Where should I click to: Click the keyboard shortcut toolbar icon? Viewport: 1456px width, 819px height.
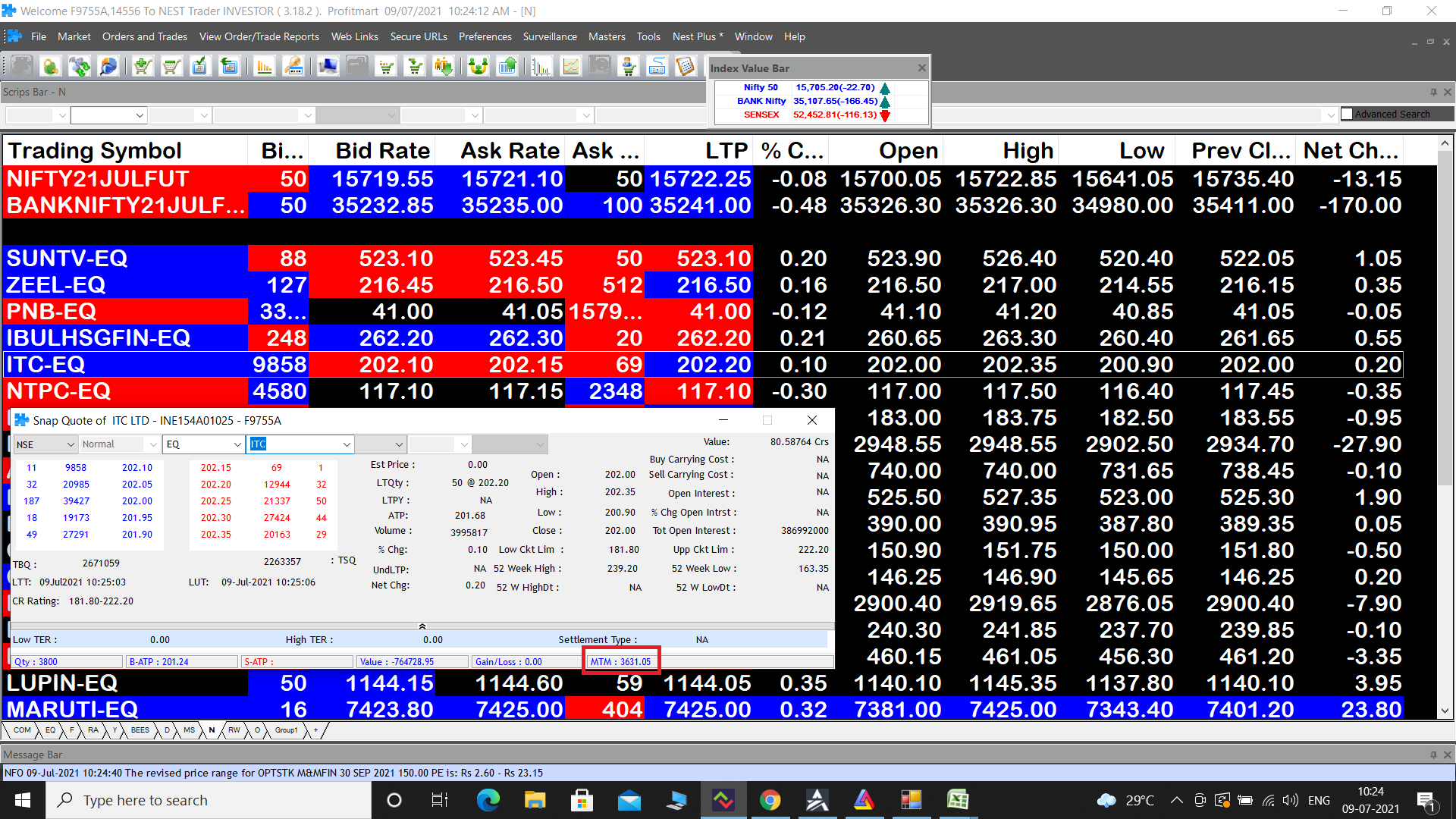[657, 67]
